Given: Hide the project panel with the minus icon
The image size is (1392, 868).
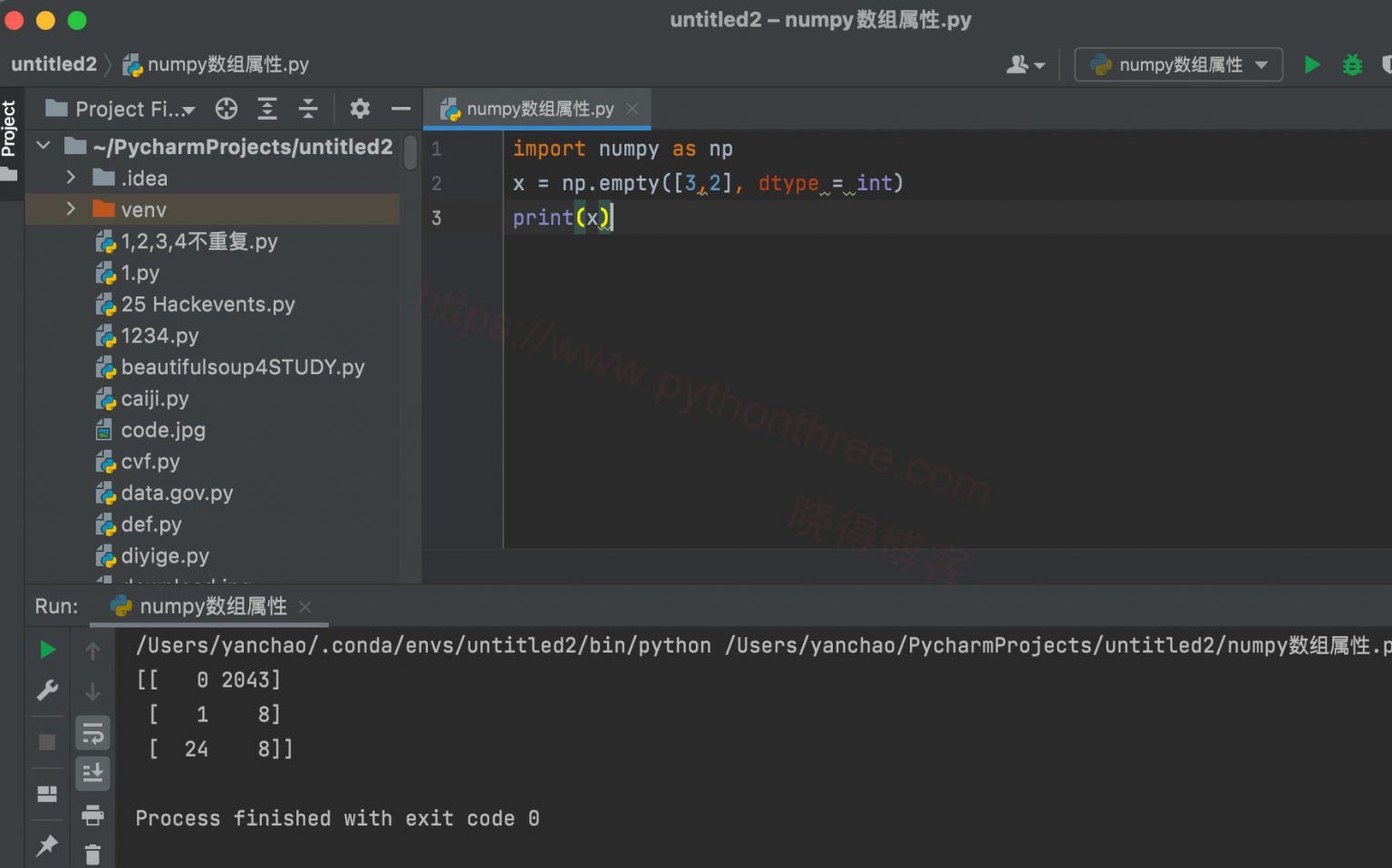Looking at the screenshot, I should point(401,110).
